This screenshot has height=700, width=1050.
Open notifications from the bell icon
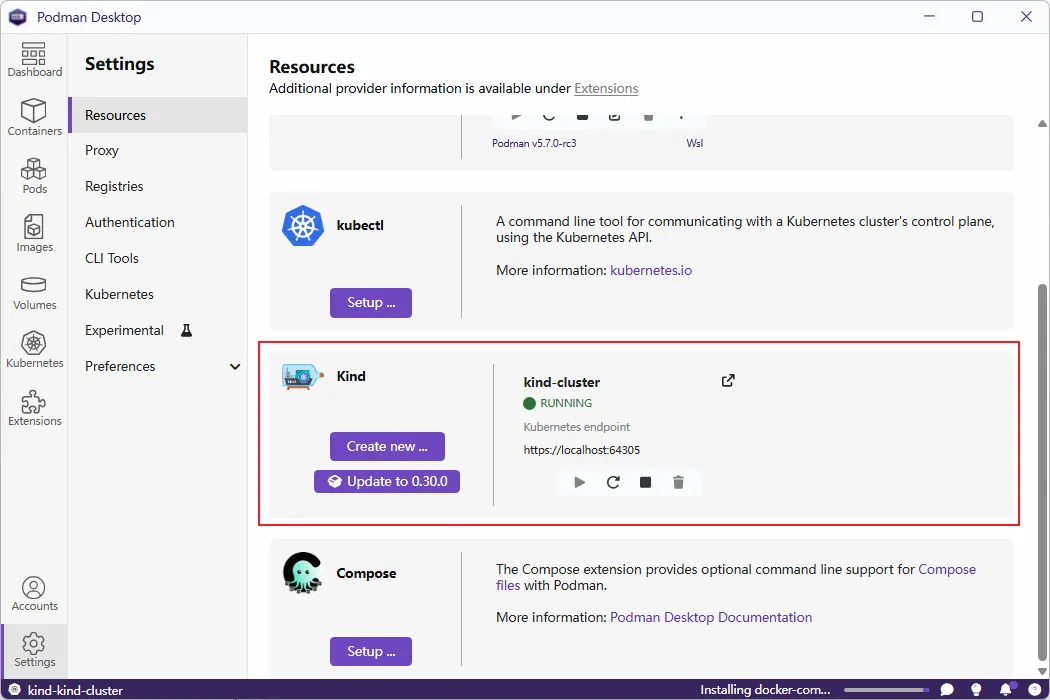[1007, 689]
